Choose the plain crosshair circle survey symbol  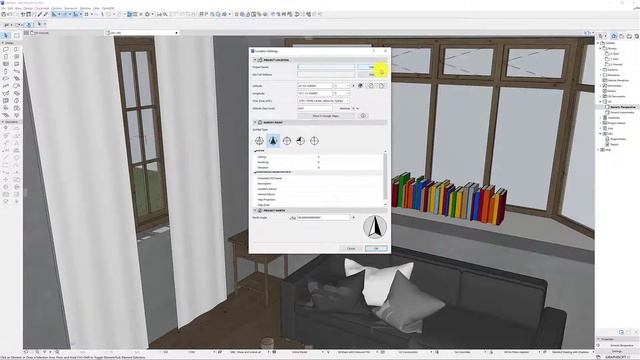coord(314,141)
